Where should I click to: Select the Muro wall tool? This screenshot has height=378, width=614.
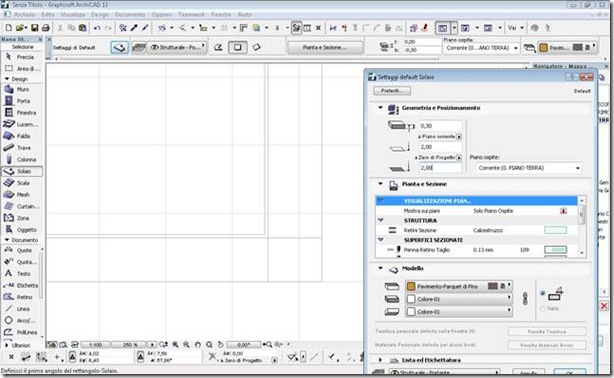click(22, 89)
